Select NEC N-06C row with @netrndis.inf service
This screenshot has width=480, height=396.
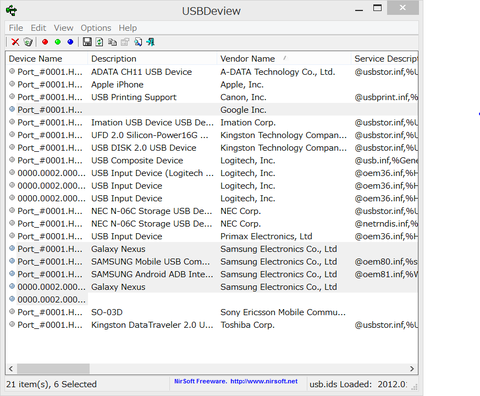click(x=212, y=224)
